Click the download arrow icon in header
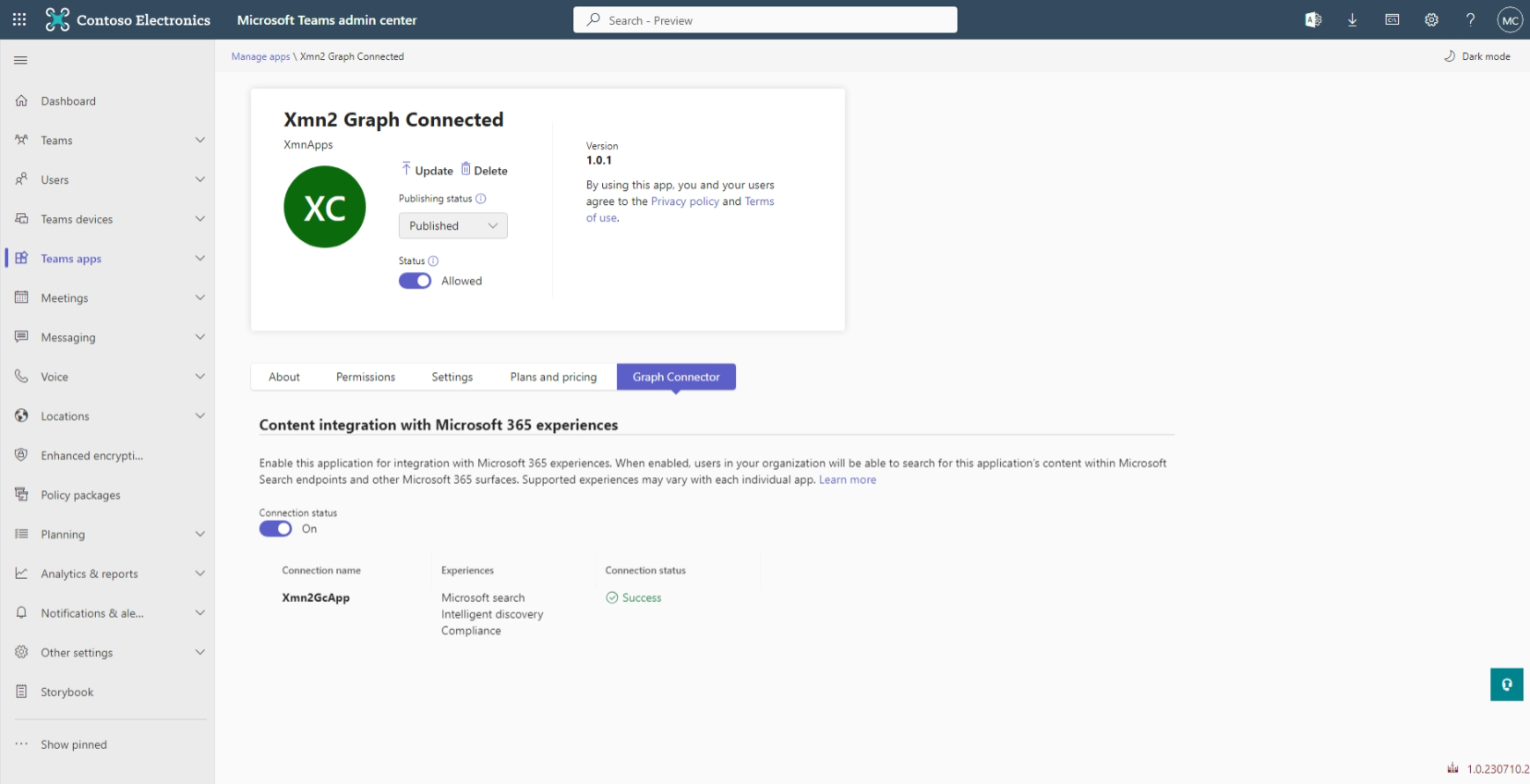 click(x=1352, y=19)
